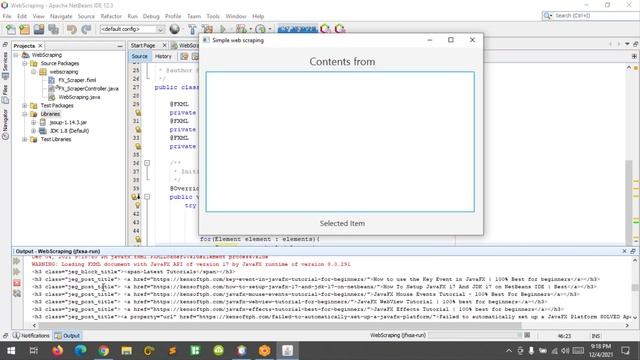
Task: Click the Clean and Build icon
Action: click(x=207, y=29)
